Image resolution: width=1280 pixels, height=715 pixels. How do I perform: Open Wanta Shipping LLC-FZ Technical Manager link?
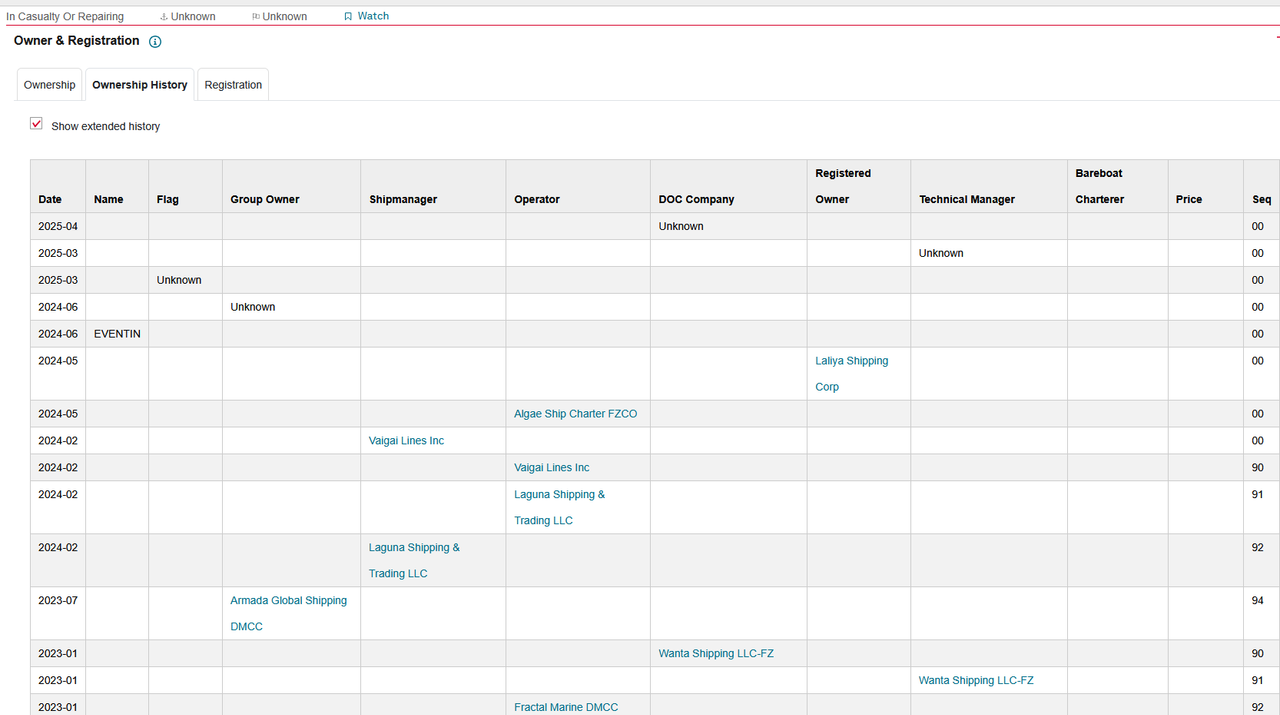pyautogui.click(x=976, y=681)
